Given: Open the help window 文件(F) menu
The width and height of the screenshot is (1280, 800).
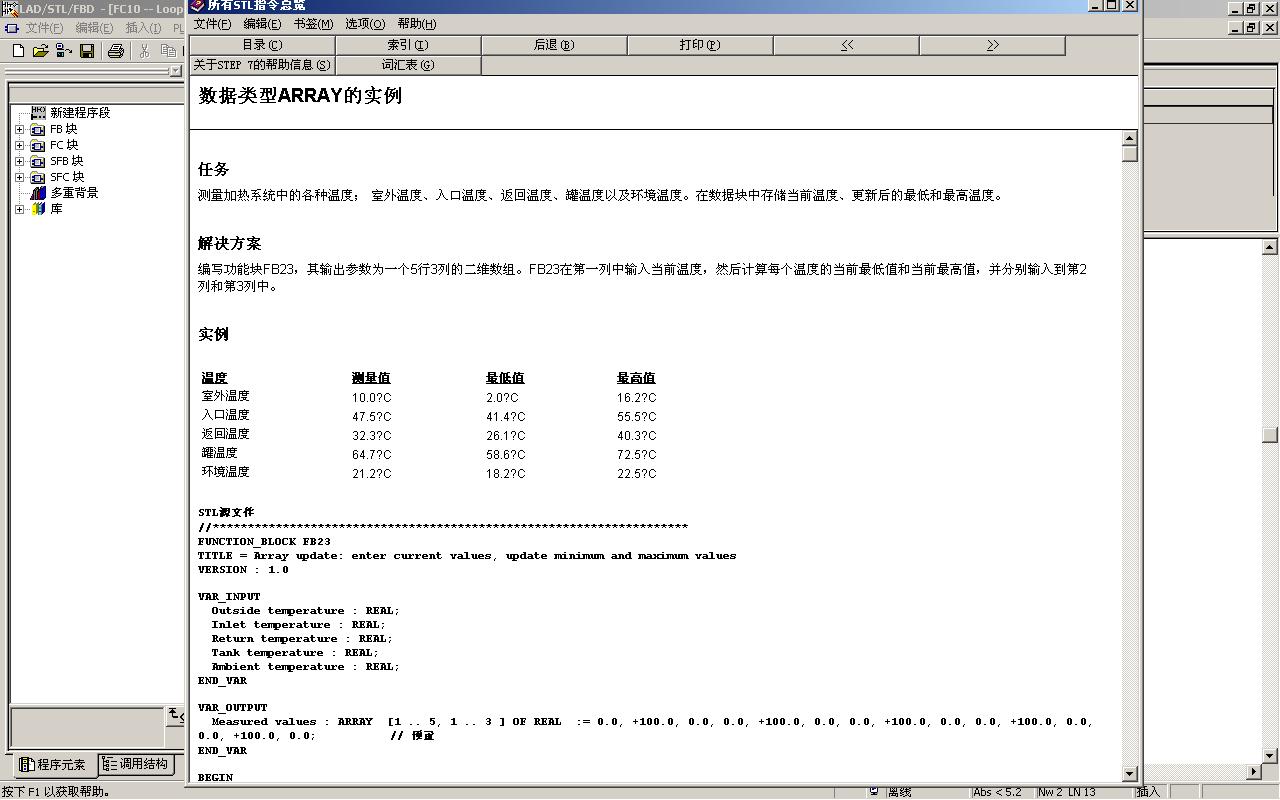Looking at the screenshot, I should click(x=212, y=24).
